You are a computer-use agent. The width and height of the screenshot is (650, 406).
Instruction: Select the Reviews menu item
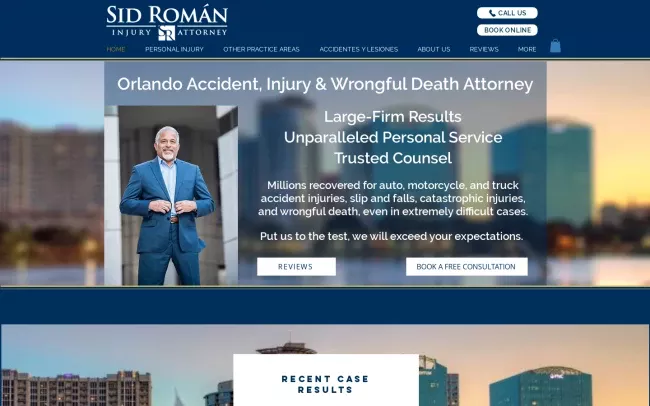coord(484,49)
